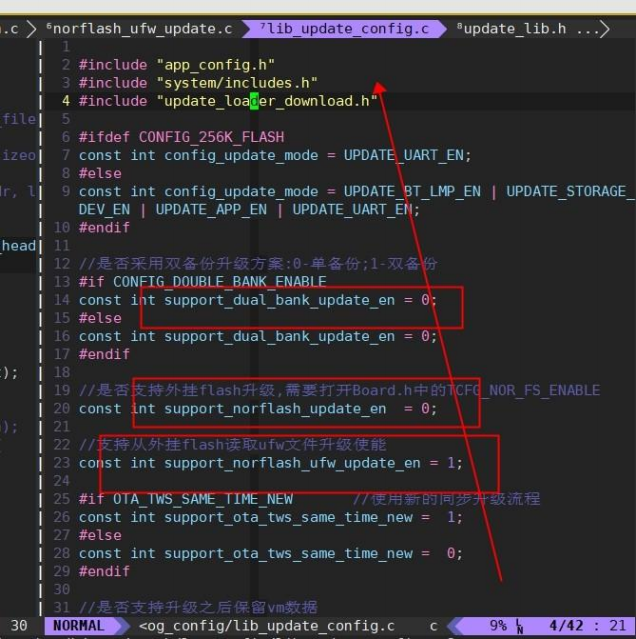Click 'head' text in the left split pane
Image resolution: width=636 pixels, height=639 pixels.
[18, 246]
